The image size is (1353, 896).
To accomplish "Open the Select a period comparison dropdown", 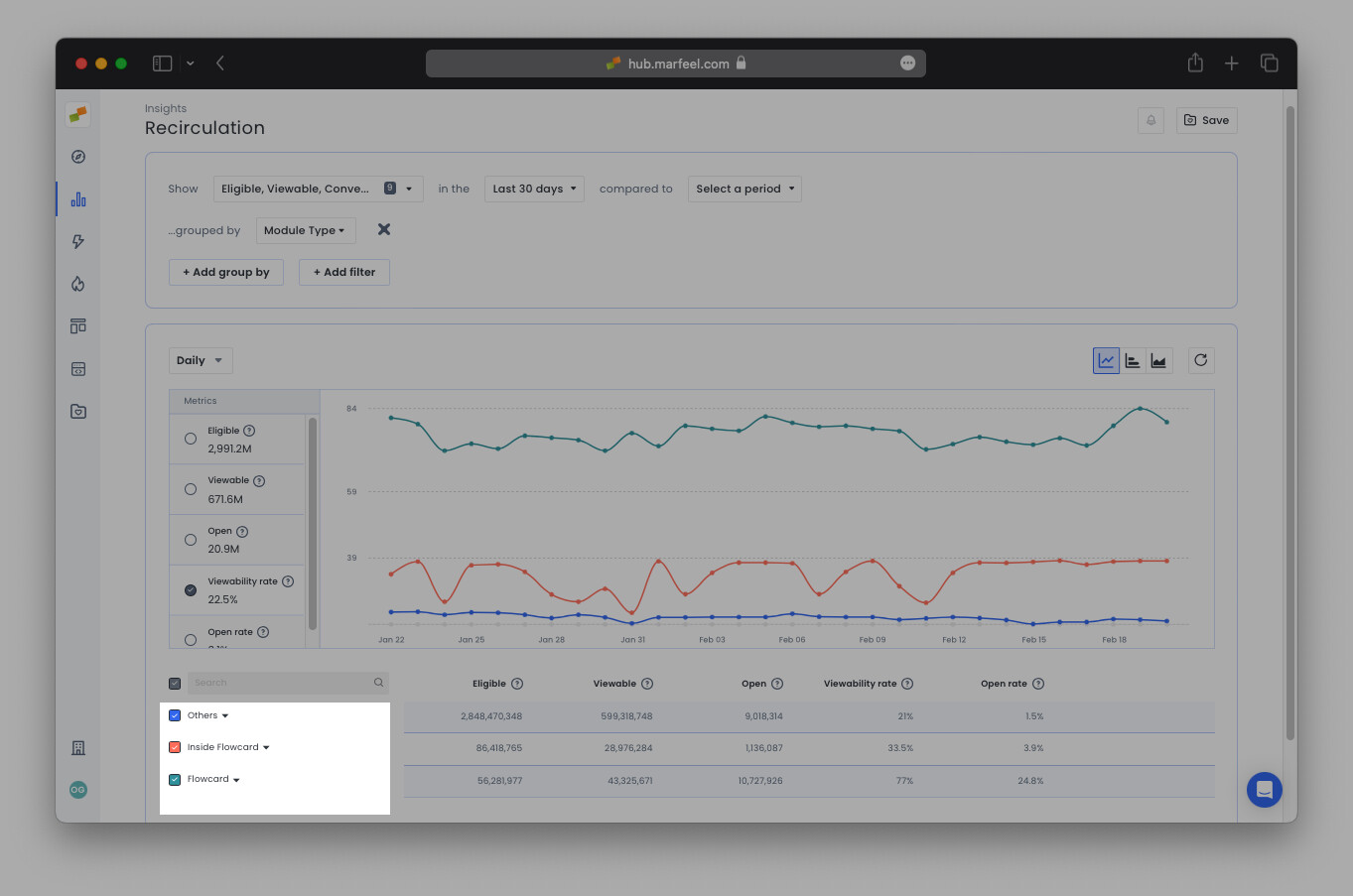I will pos(744,189).
